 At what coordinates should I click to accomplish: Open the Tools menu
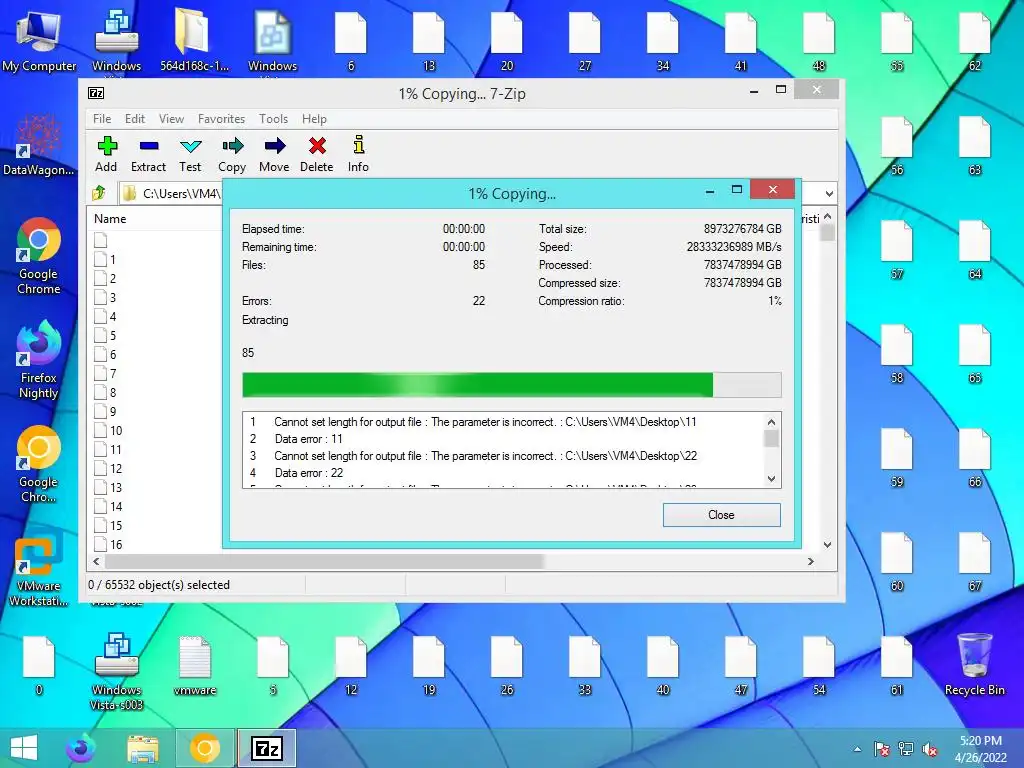[273, 119]
